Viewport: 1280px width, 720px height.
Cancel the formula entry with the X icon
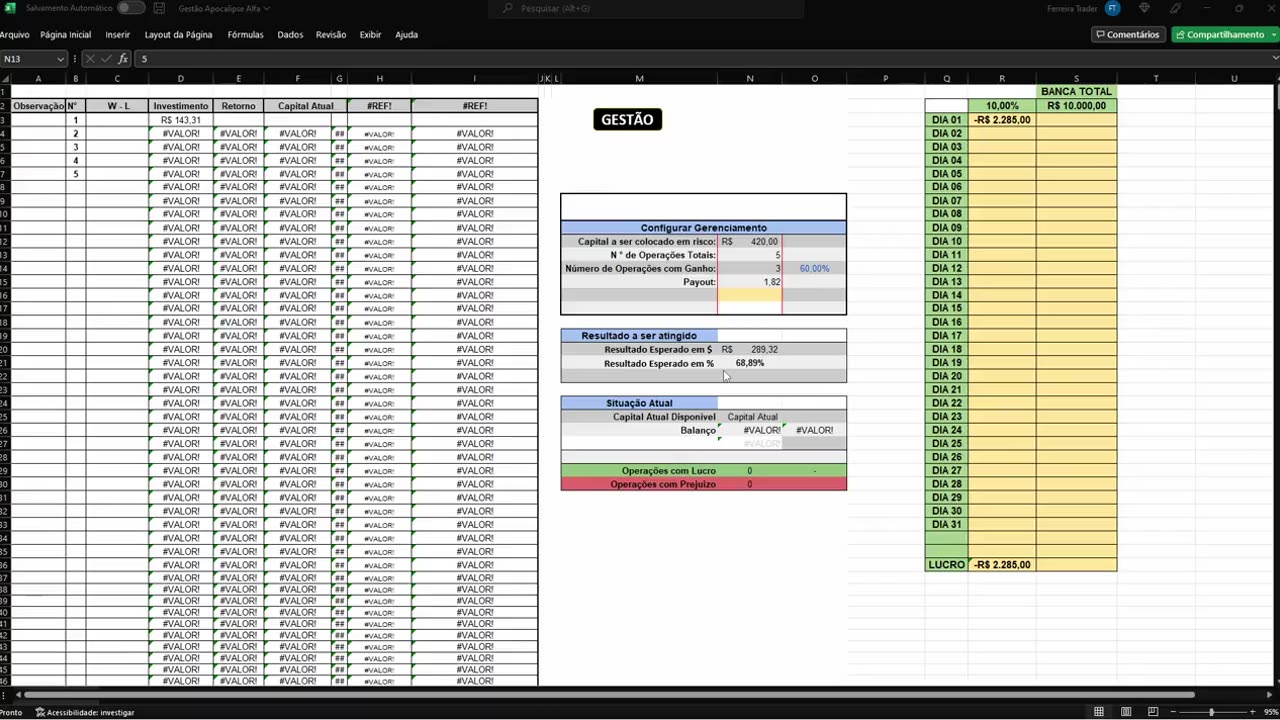coord(92,59)
